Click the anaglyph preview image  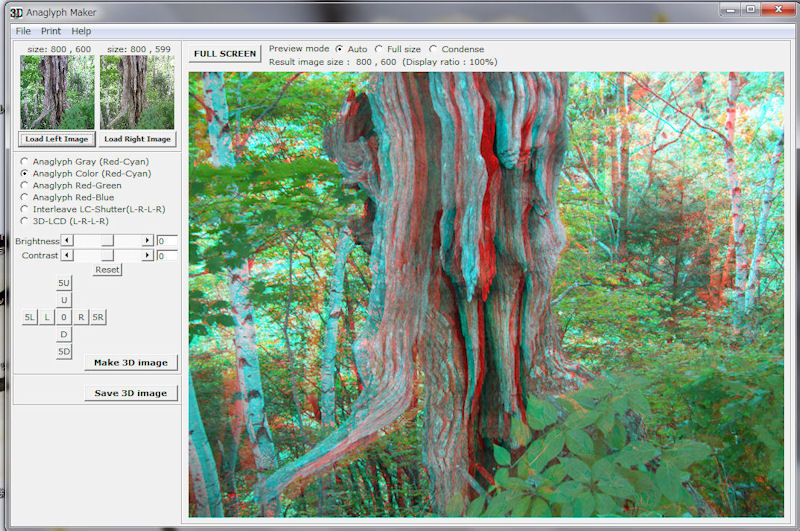pos(486,295)
